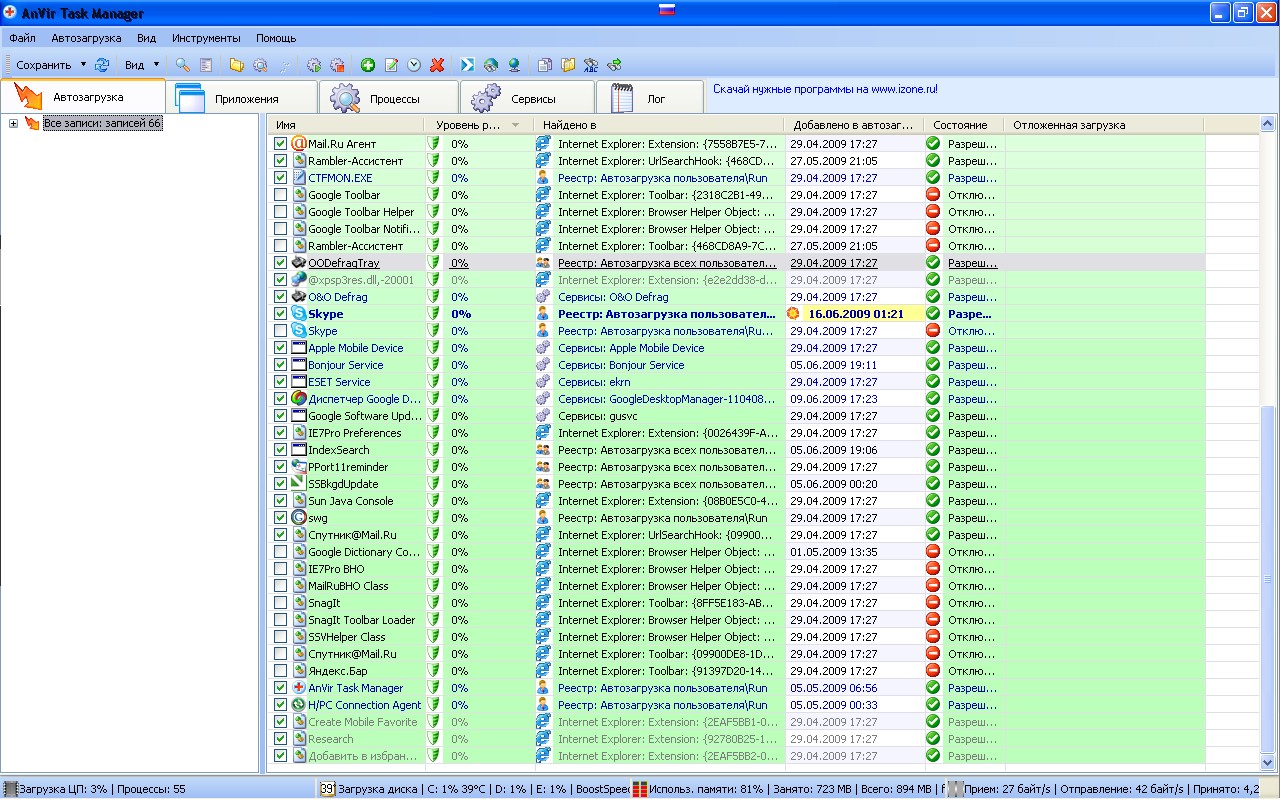1280x800 pixels.
Task: Open the Сохранить dropdown arrow
Action: tap(83, 65)
